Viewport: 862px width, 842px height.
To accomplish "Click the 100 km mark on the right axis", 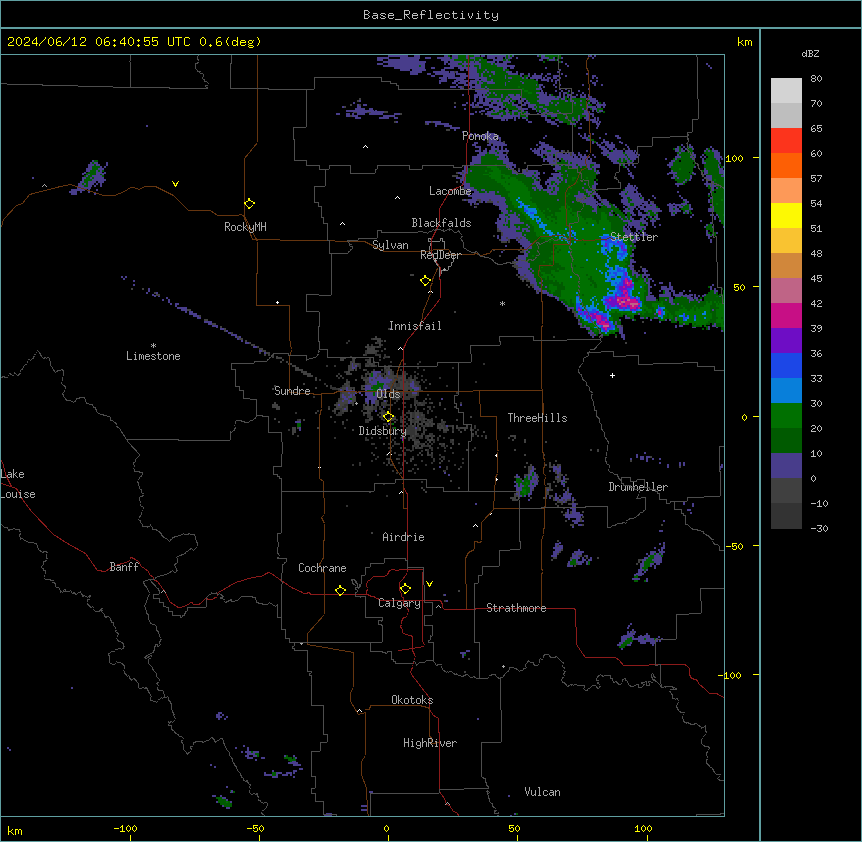I will pyautogui.click(x=734, y=158).
